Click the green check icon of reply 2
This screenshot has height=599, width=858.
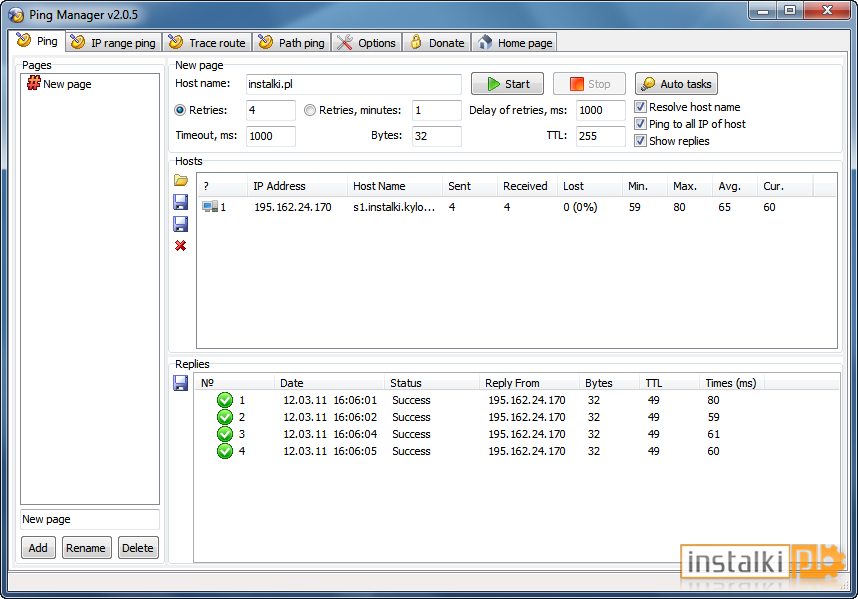click(x=225, y=417)
